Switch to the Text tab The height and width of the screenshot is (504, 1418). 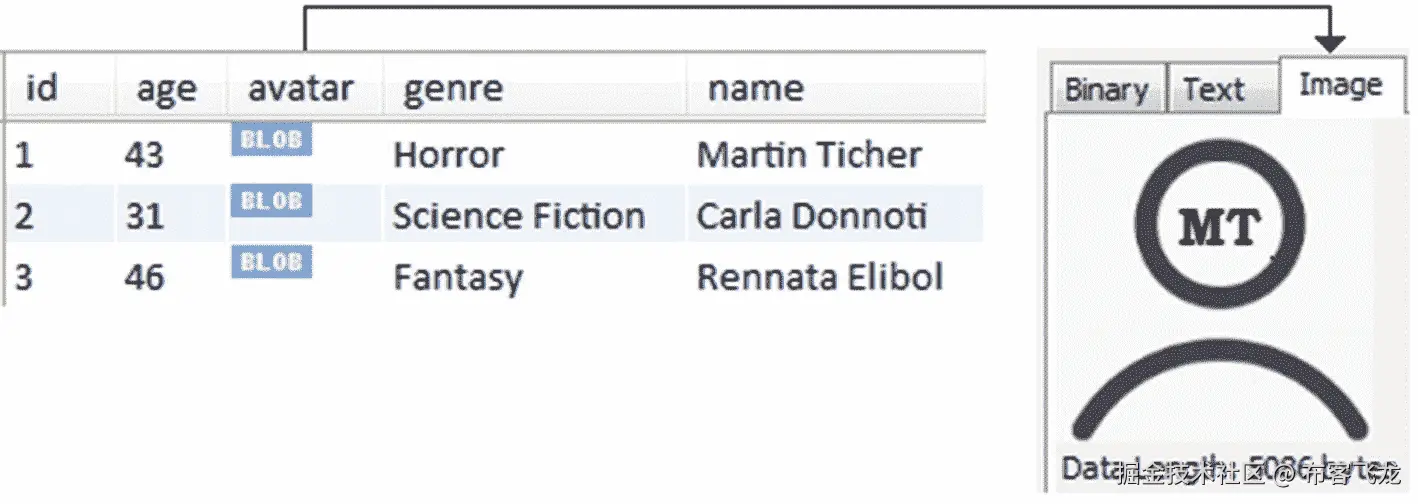tap(1214, 90)
